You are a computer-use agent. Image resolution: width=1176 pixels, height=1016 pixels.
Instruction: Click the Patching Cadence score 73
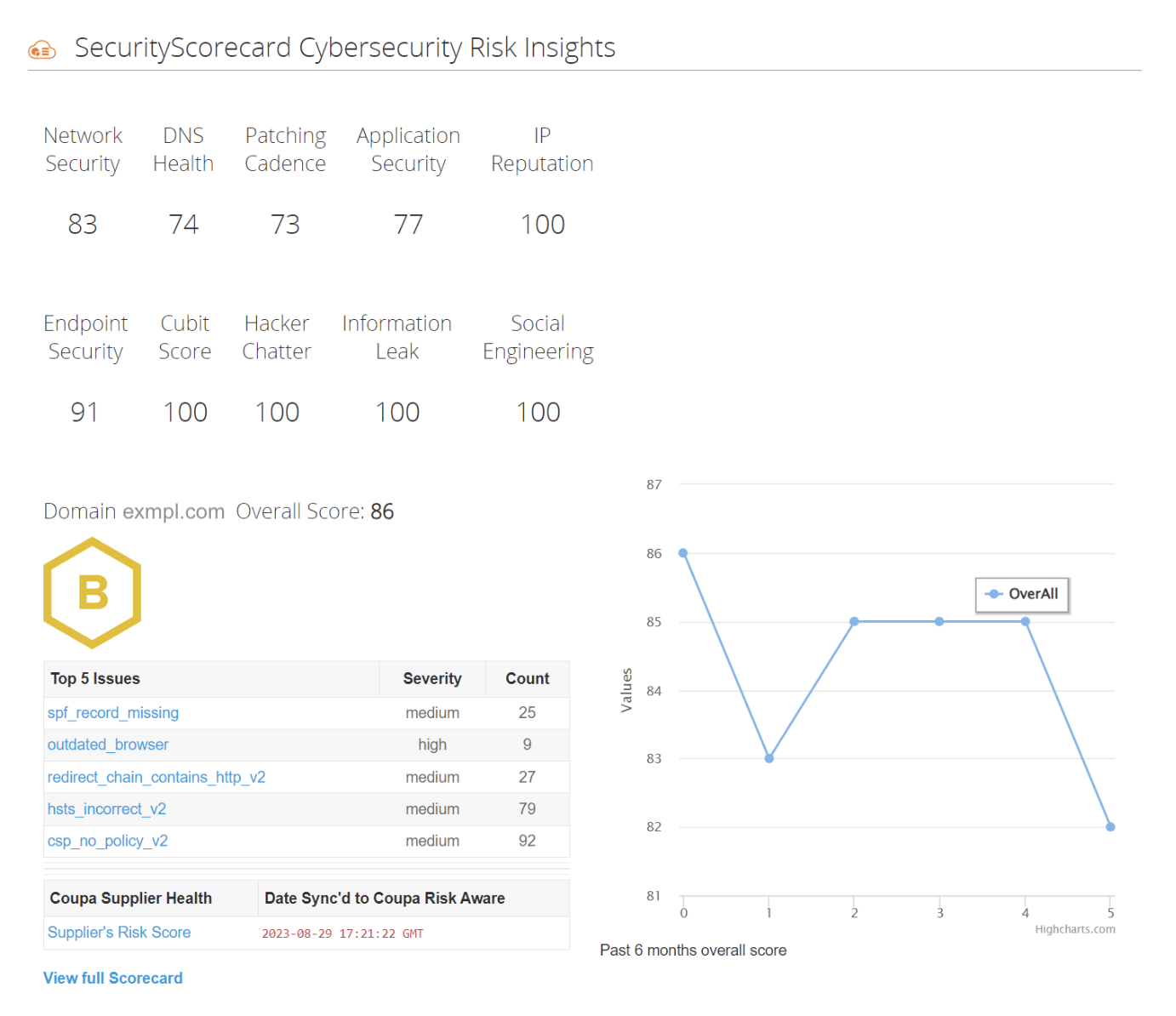pyautogui.click(x=285, y=225)
